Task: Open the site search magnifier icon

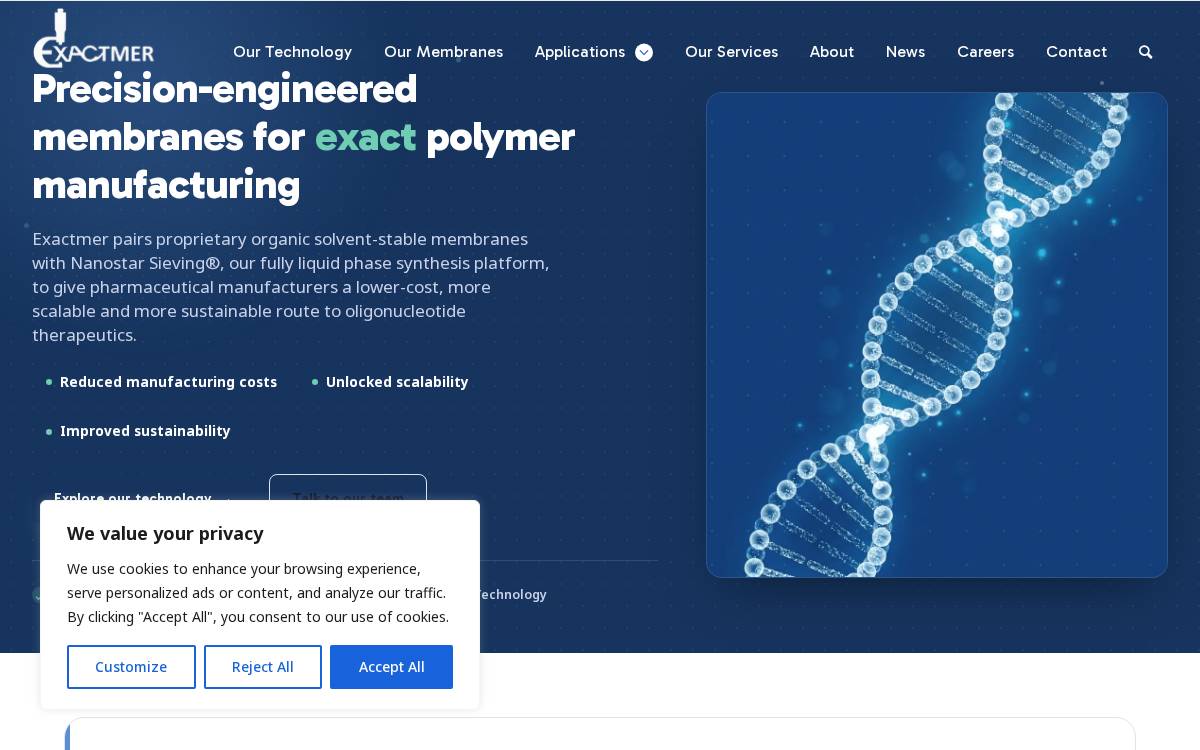Action: pyautogui.click(x=1146, y=52)
